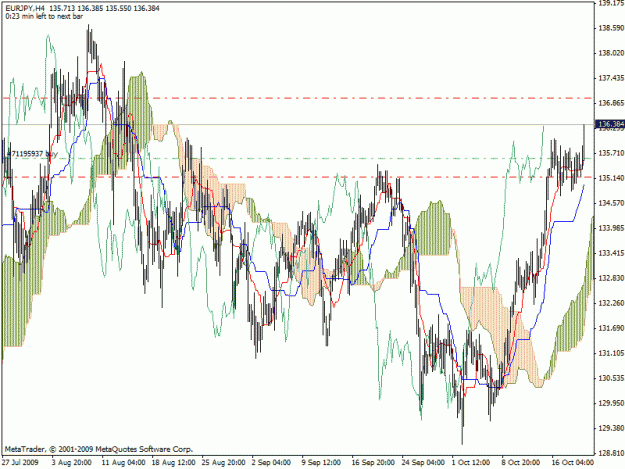The height and width of the screenshot is (469, 625).
Task: Click the 138.020 price axis label
Action: pos(611,53)
